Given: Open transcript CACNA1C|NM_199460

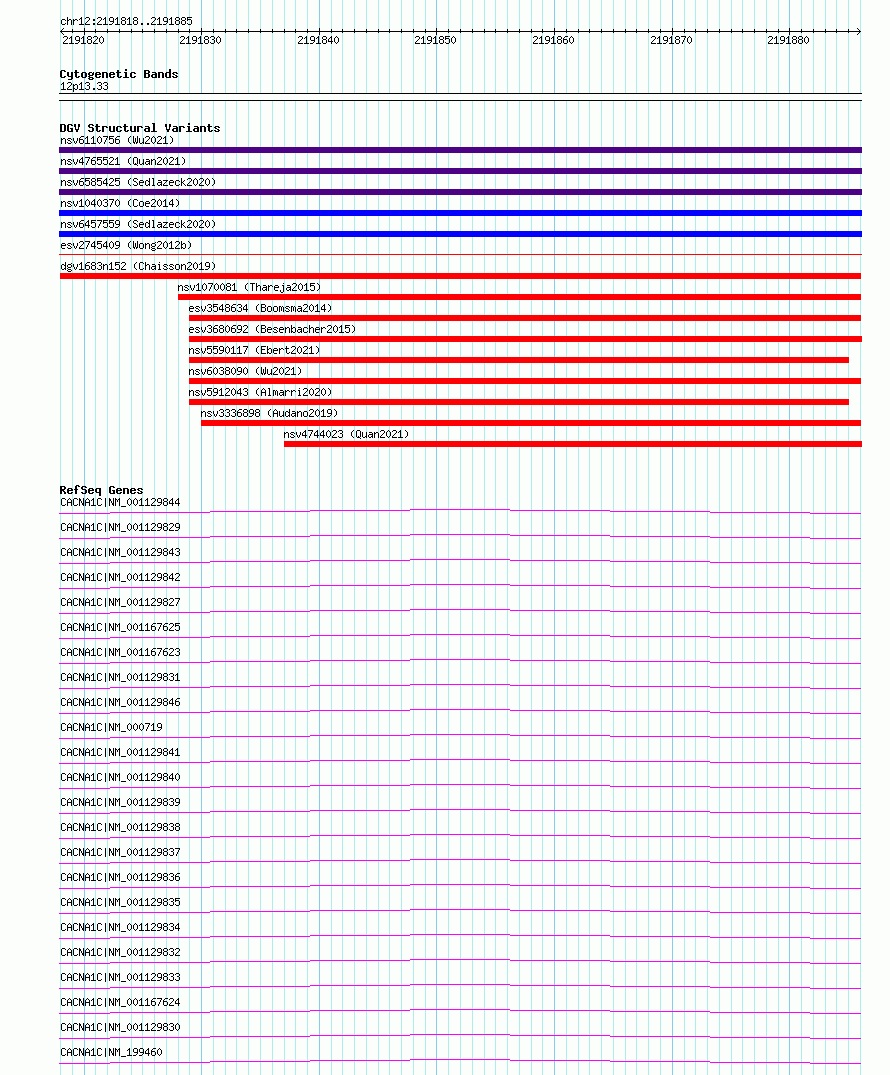Looking at the screenshot, I should (111, 1053).
